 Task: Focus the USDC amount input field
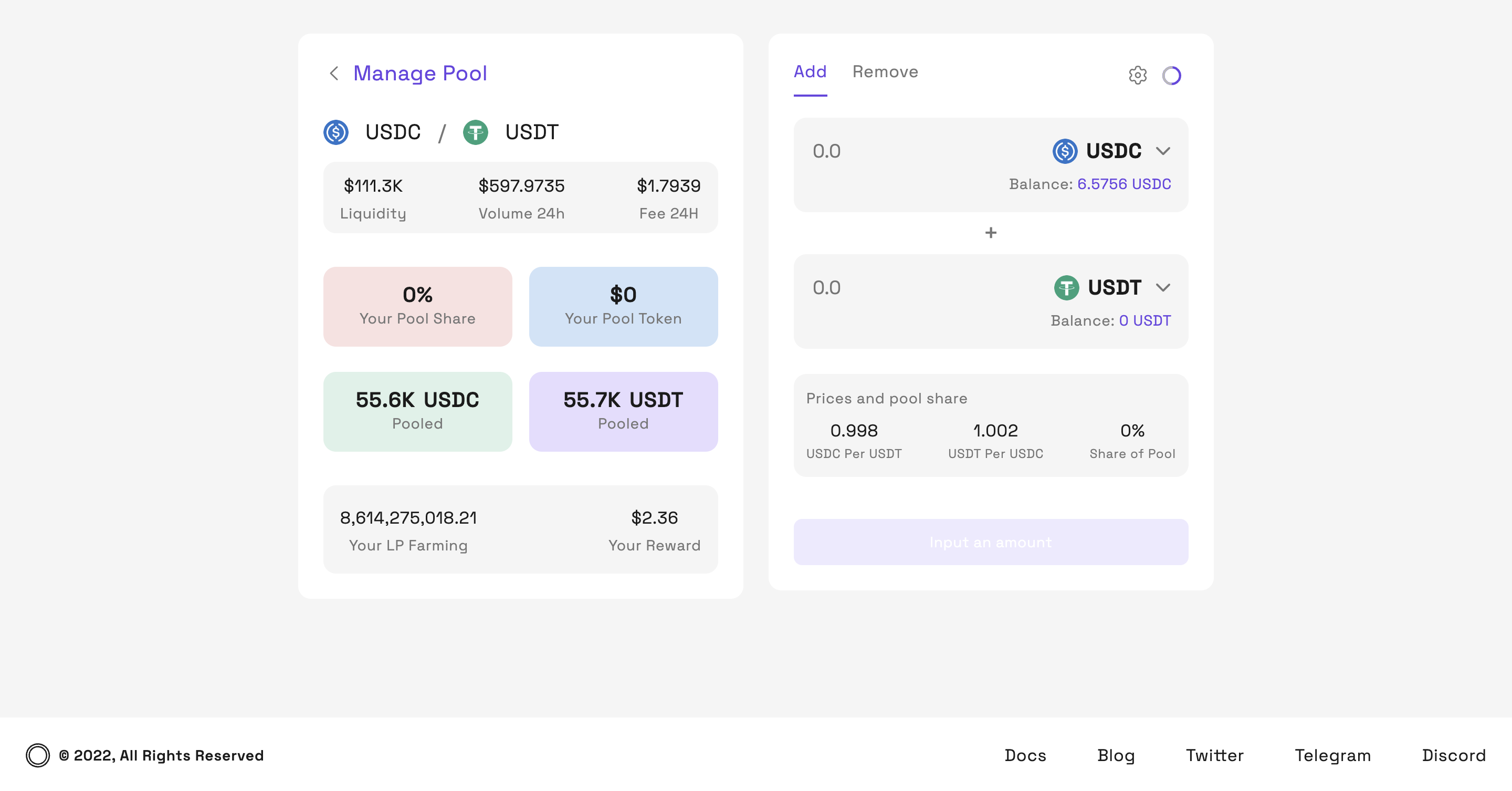point(916,151)
